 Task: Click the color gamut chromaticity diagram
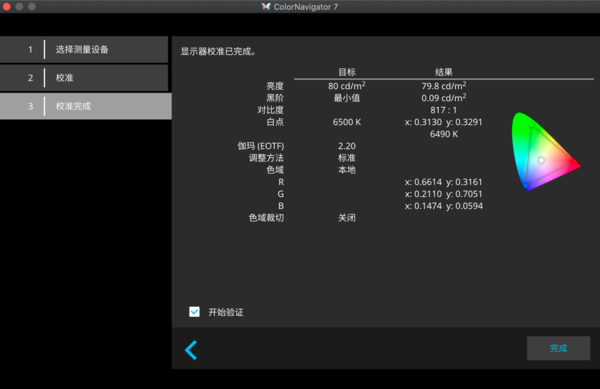tap(546, 151)
